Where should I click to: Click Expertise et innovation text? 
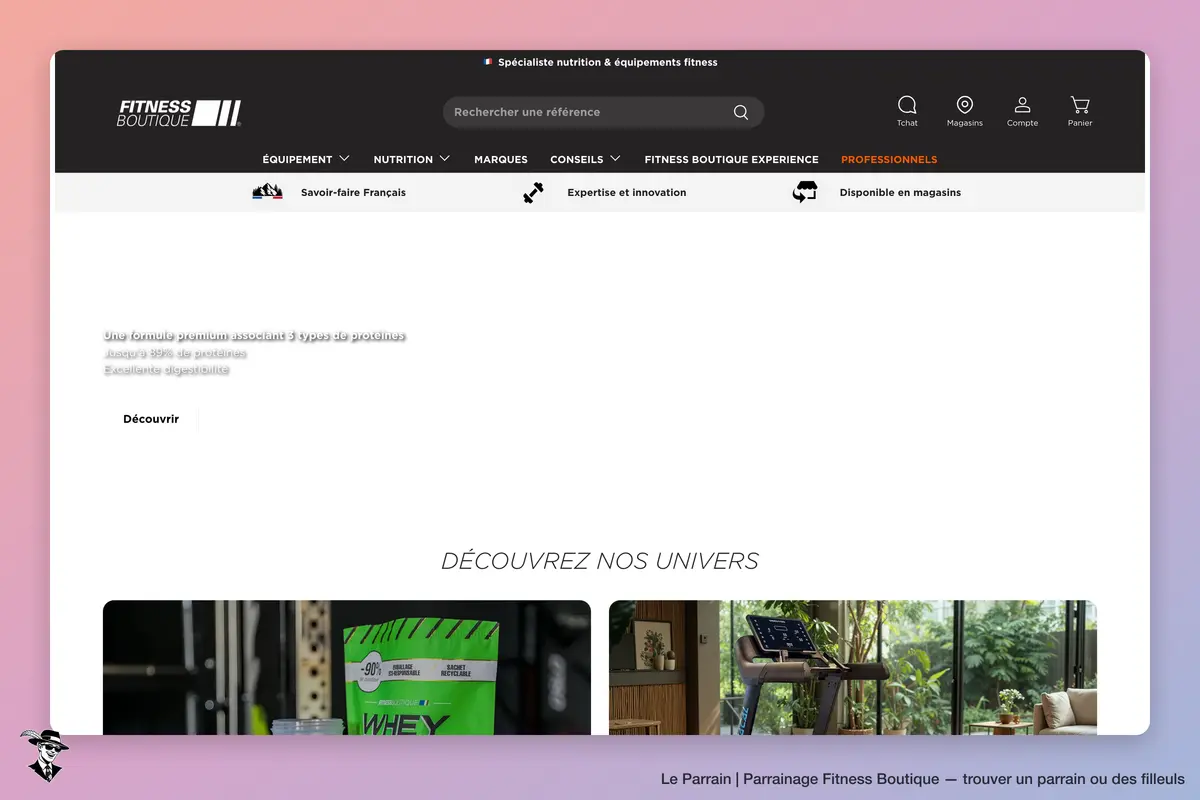tap(627, 192)
